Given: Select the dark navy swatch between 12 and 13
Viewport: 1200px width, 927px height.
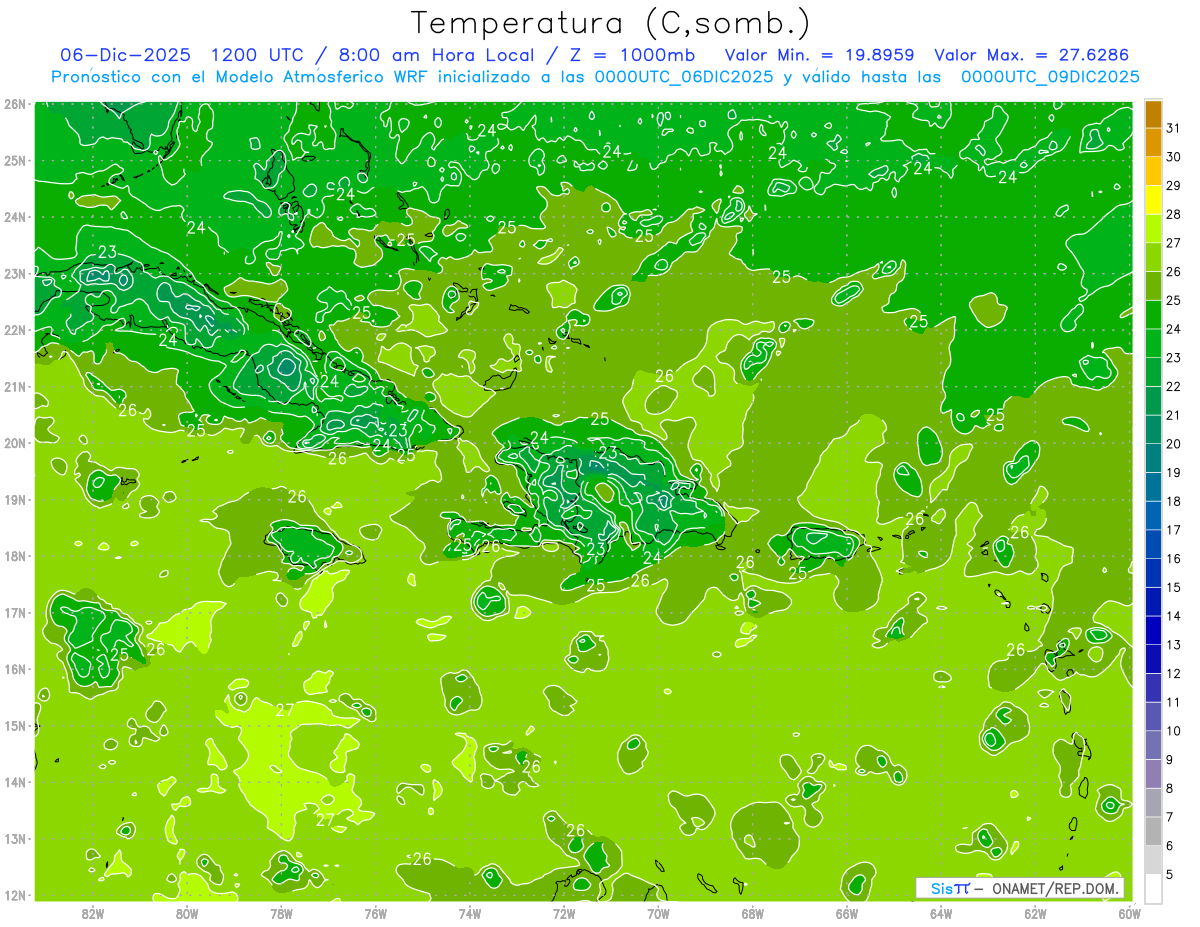Looking at the screenshot, I should [x=1153, y=659].
